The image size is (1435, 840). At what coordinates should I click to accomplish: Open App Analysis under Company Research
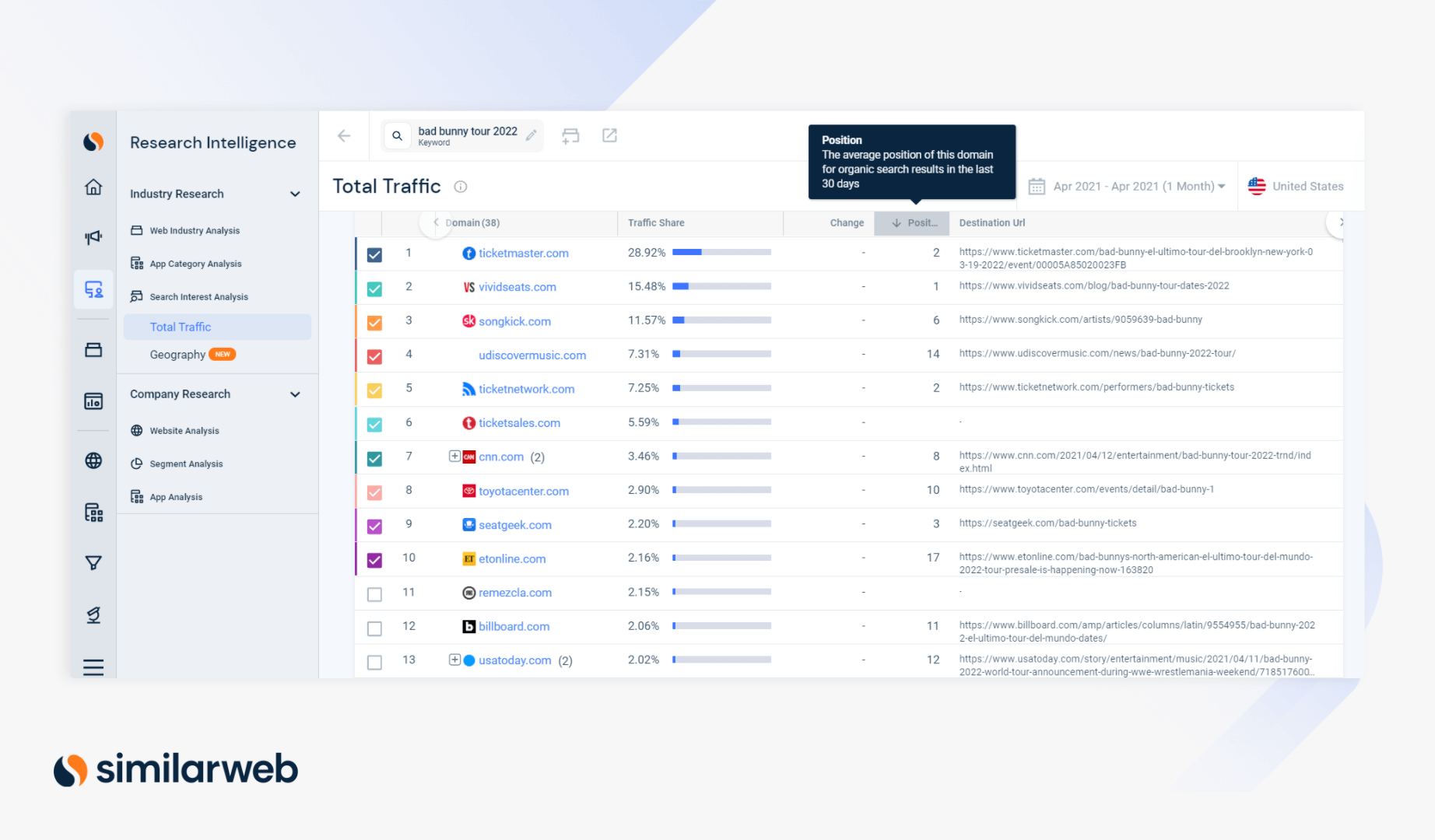pyautogui.click(x=176, y=498)
